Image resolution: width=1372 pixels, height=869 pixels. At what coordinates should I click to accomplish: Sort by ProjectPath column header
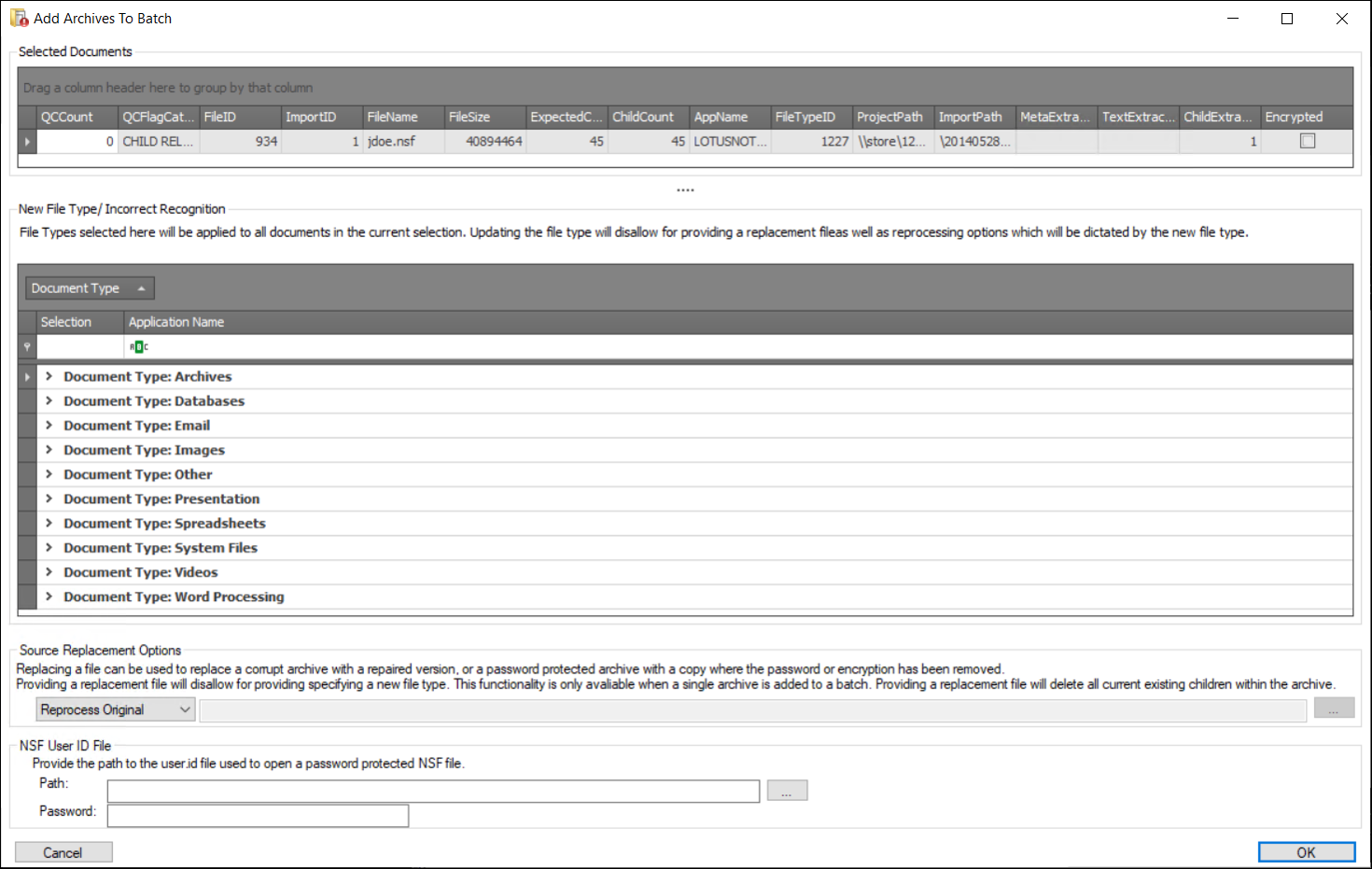pos(894,117)
